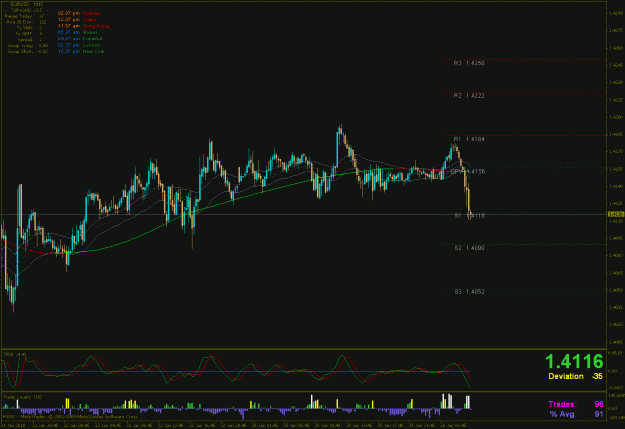Click the % Avg: 91 readout

[x=577, y=414]
